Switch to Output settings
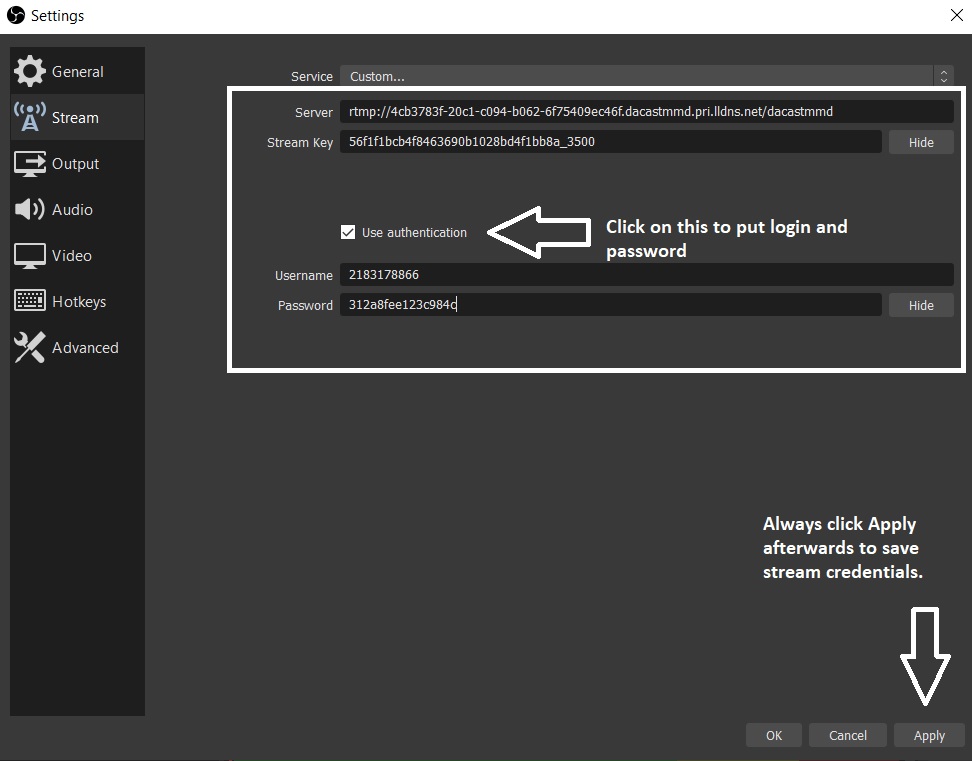972x761 pixels. pyautogui.click(x=77, y=163)
